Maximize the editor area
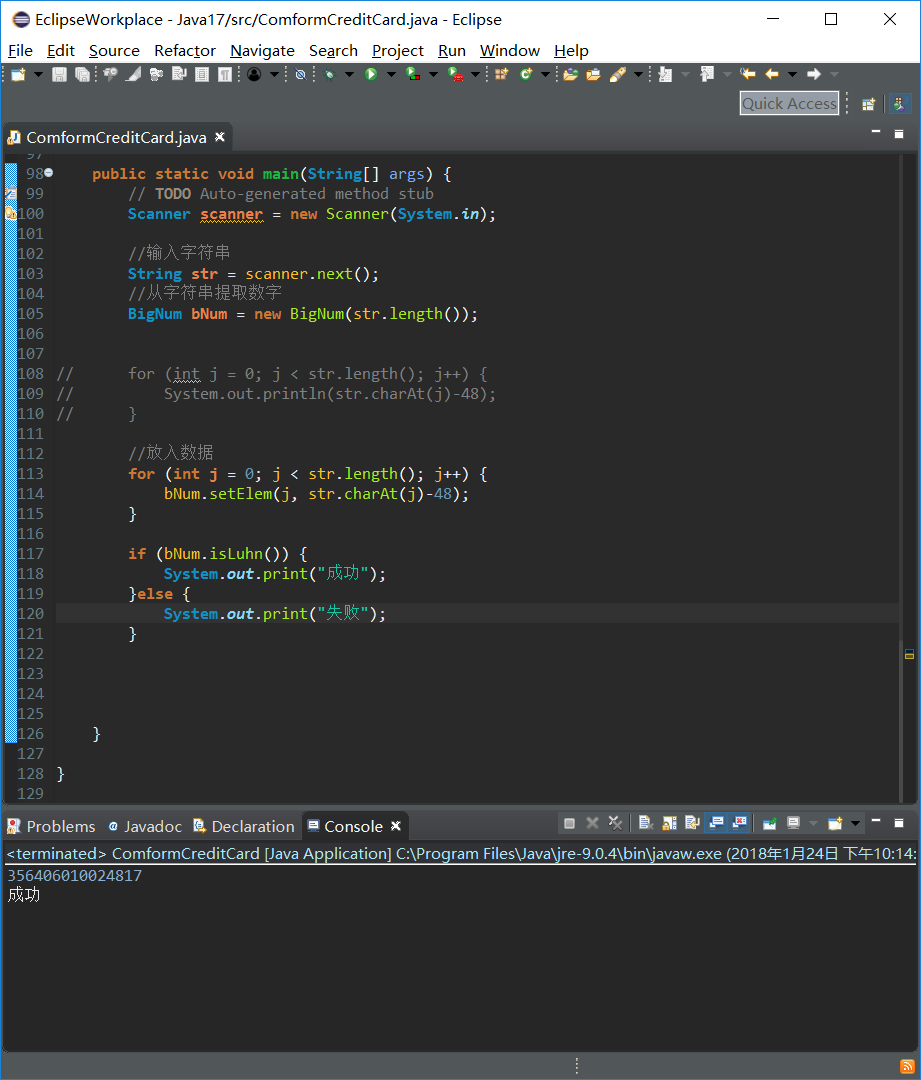This screenshot has width=921, height=1080. (899, 134)
